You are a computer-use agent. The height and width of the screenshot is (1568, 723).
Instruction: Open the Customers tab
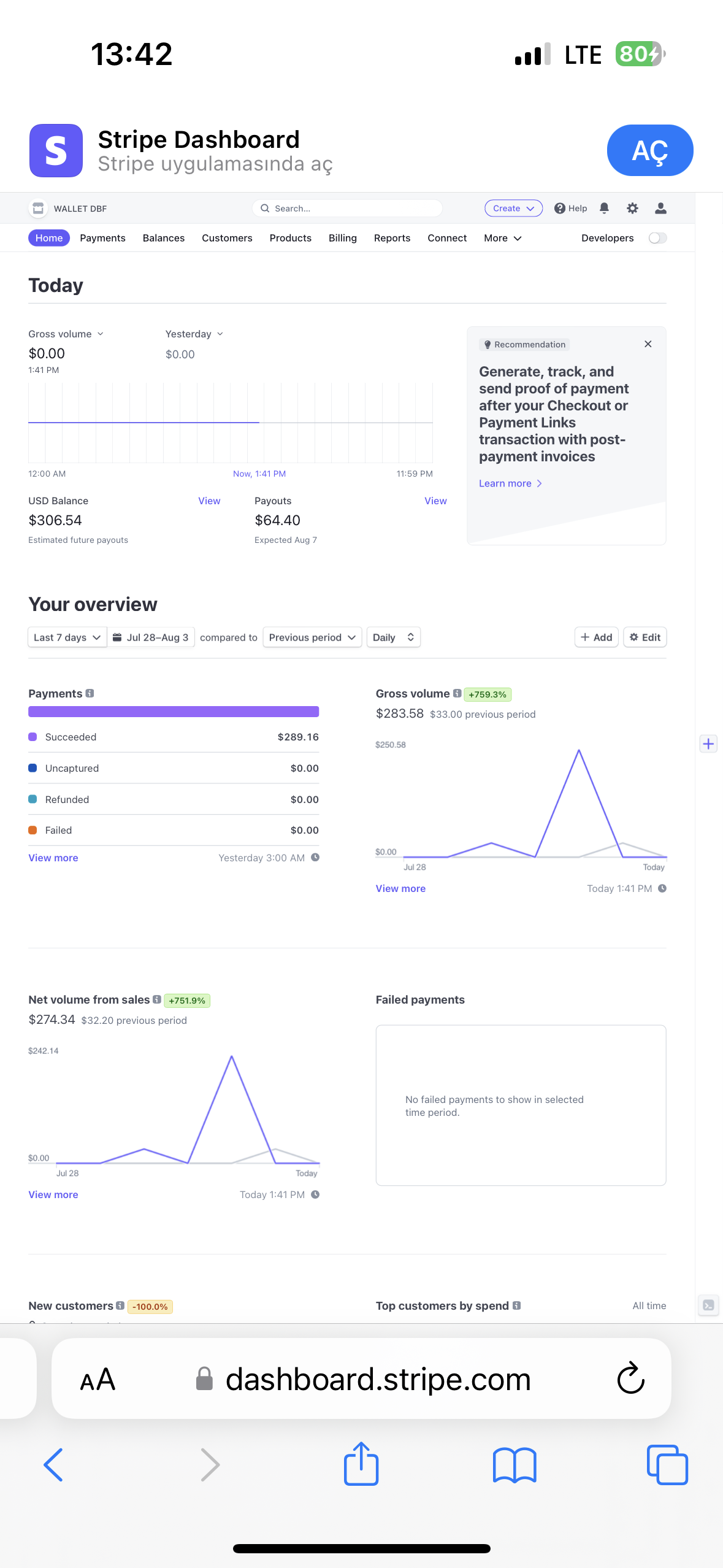227,238
